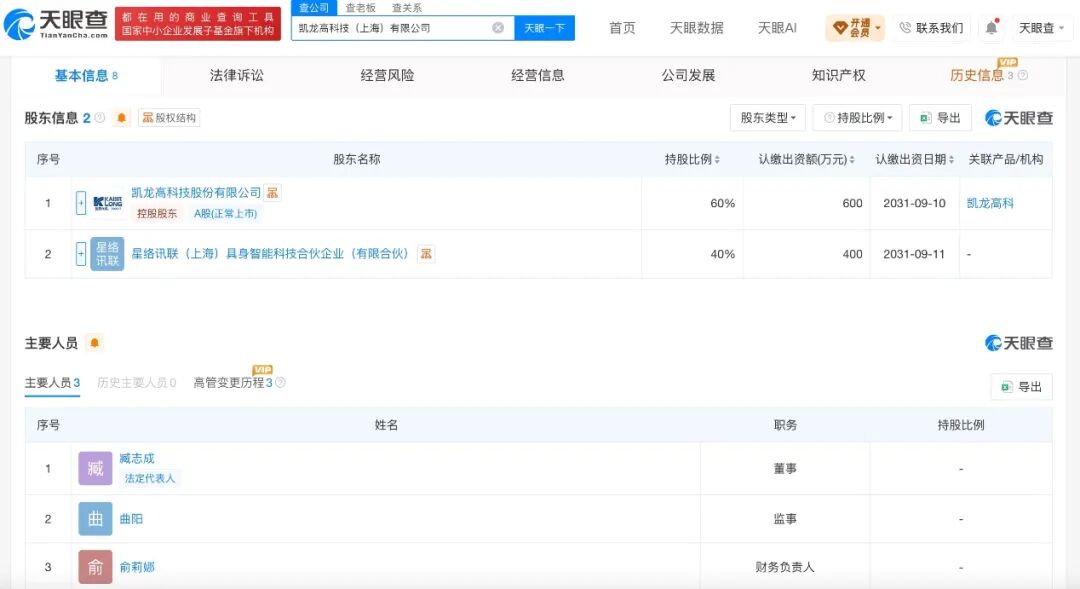
Task: Click the company name search input field
Action: pos(393,28)
